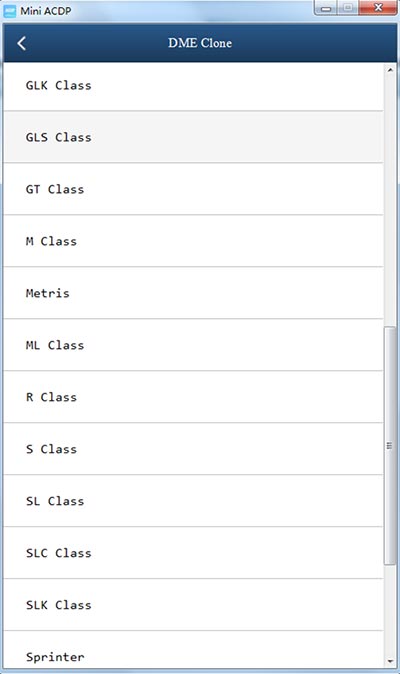
Task: Click the scrollbar track above the thumb
Action: pos(390,200)
